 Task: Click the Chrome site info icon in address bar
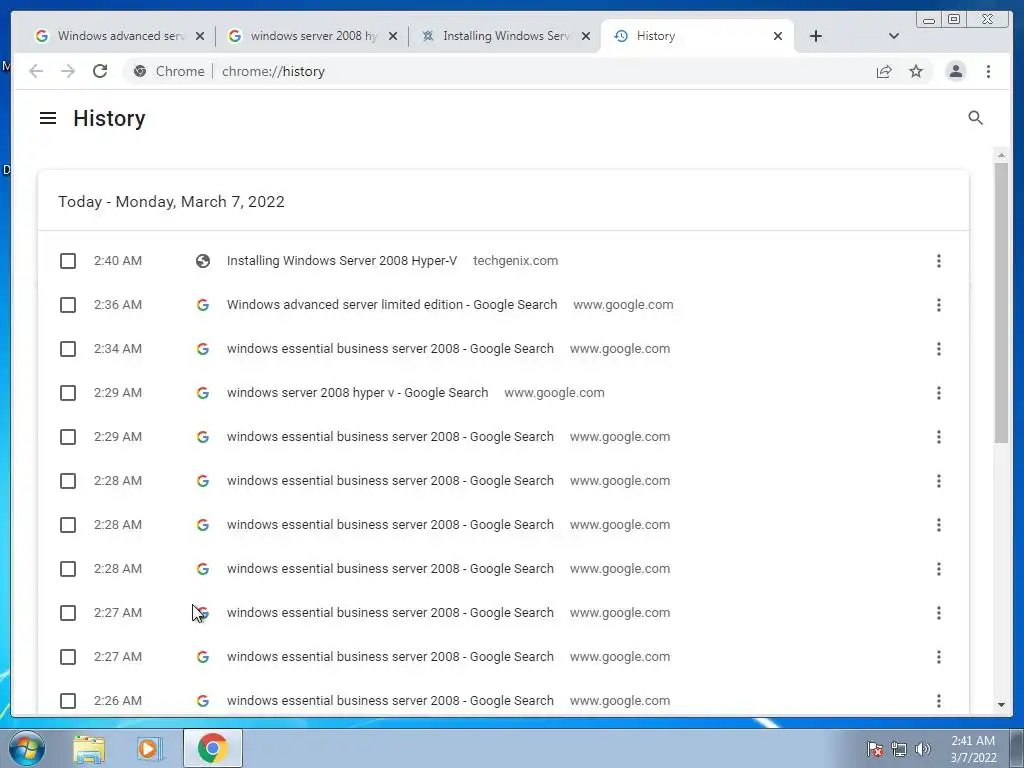tap(140, 71)
